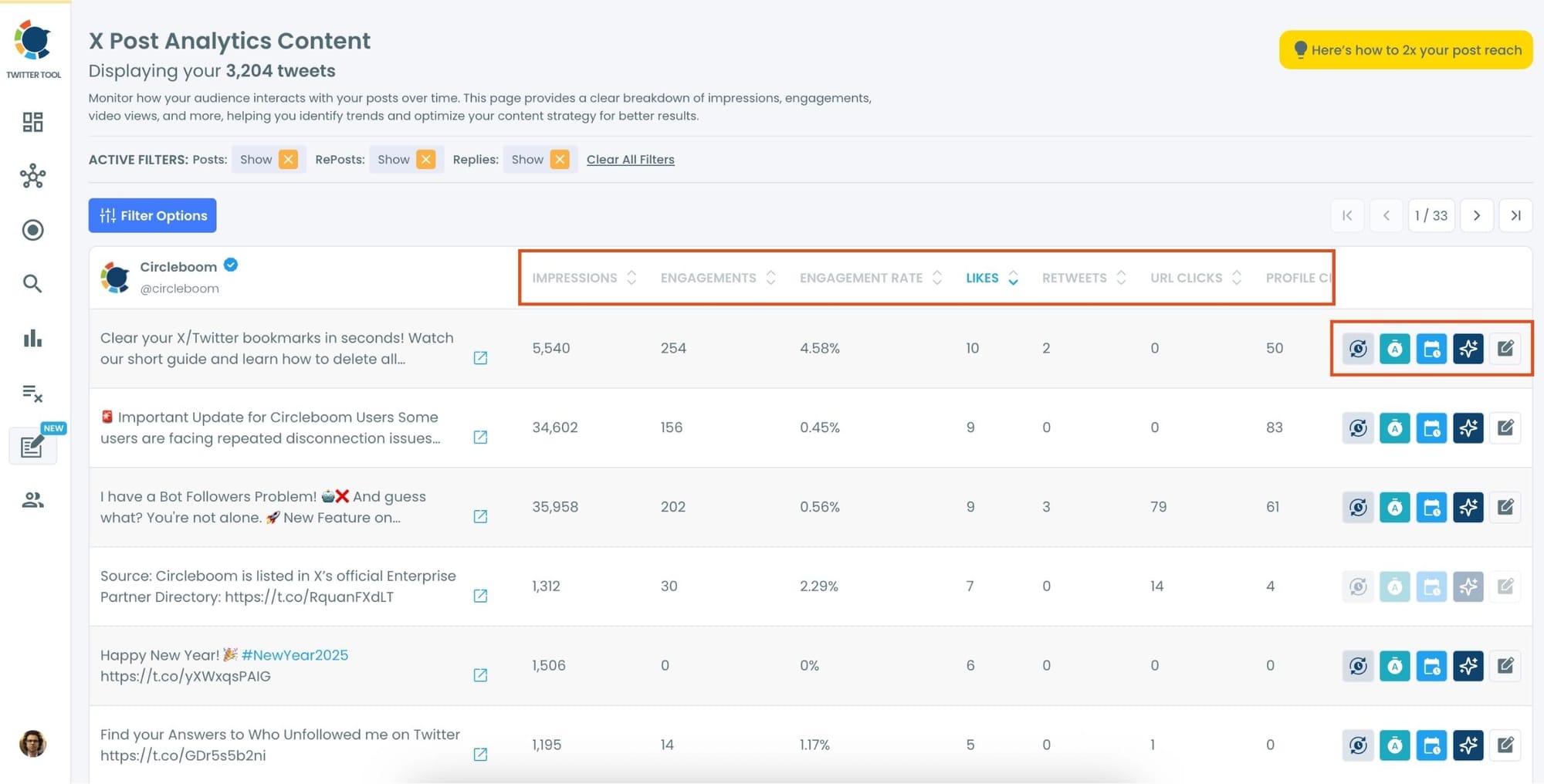Open the schedule calendar icon for the bookmarks tweet
Image resolution: width=1544 pixels, height=784 pixels.
[1431, 349]
